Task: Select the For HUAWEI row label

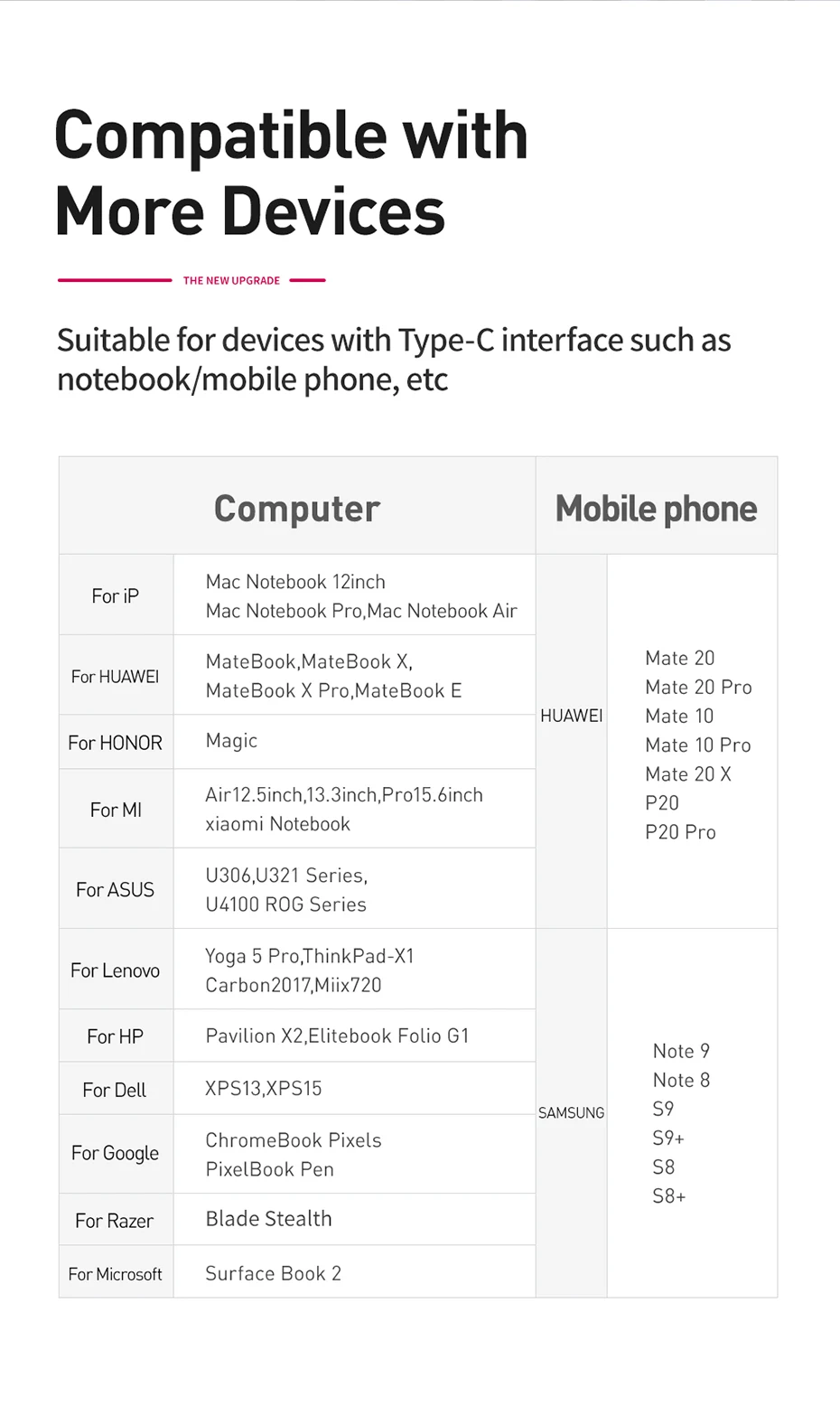Action: click(116, 676)
